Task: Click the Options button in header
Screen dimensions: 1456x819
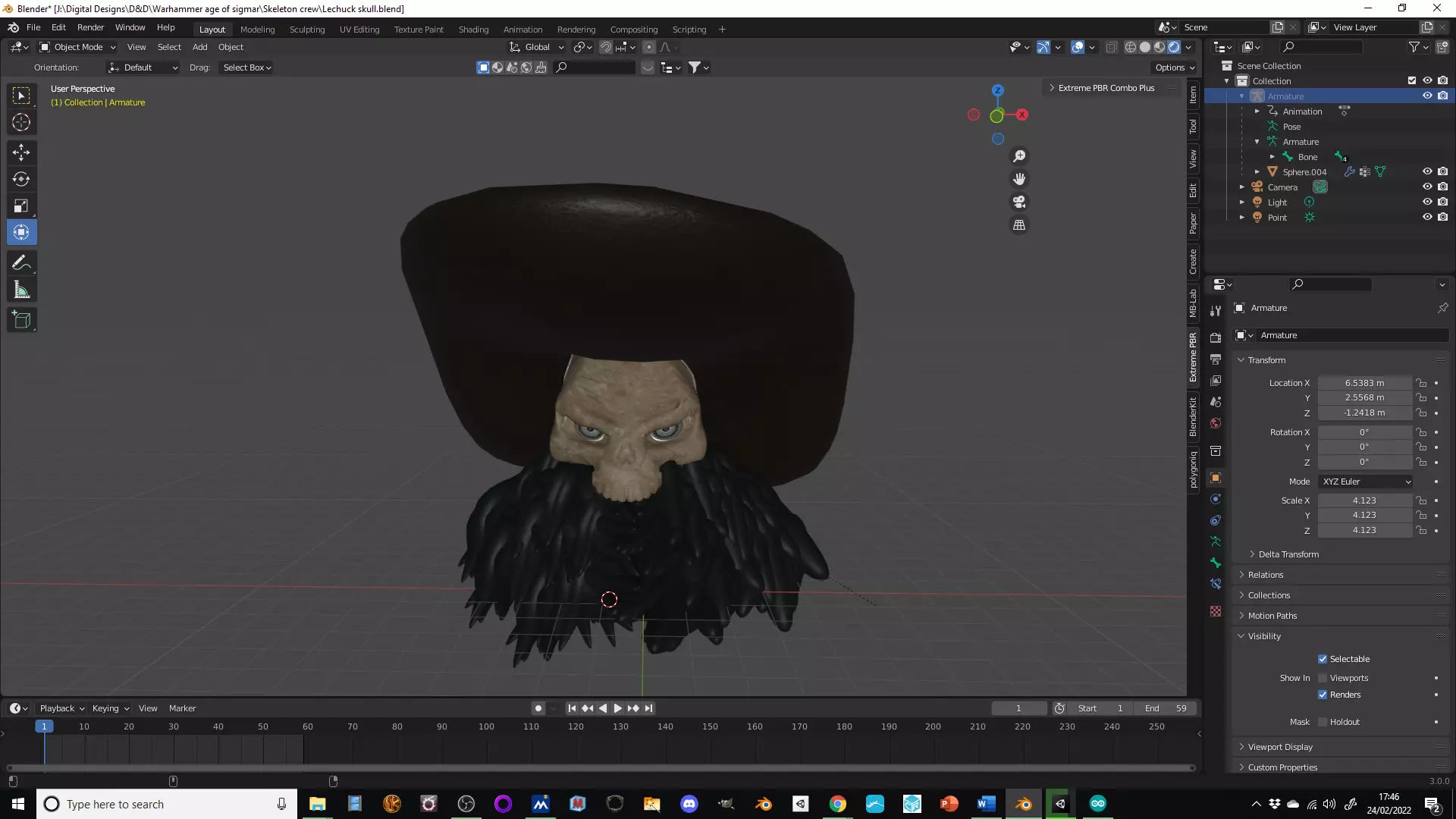Action: 1174,67
